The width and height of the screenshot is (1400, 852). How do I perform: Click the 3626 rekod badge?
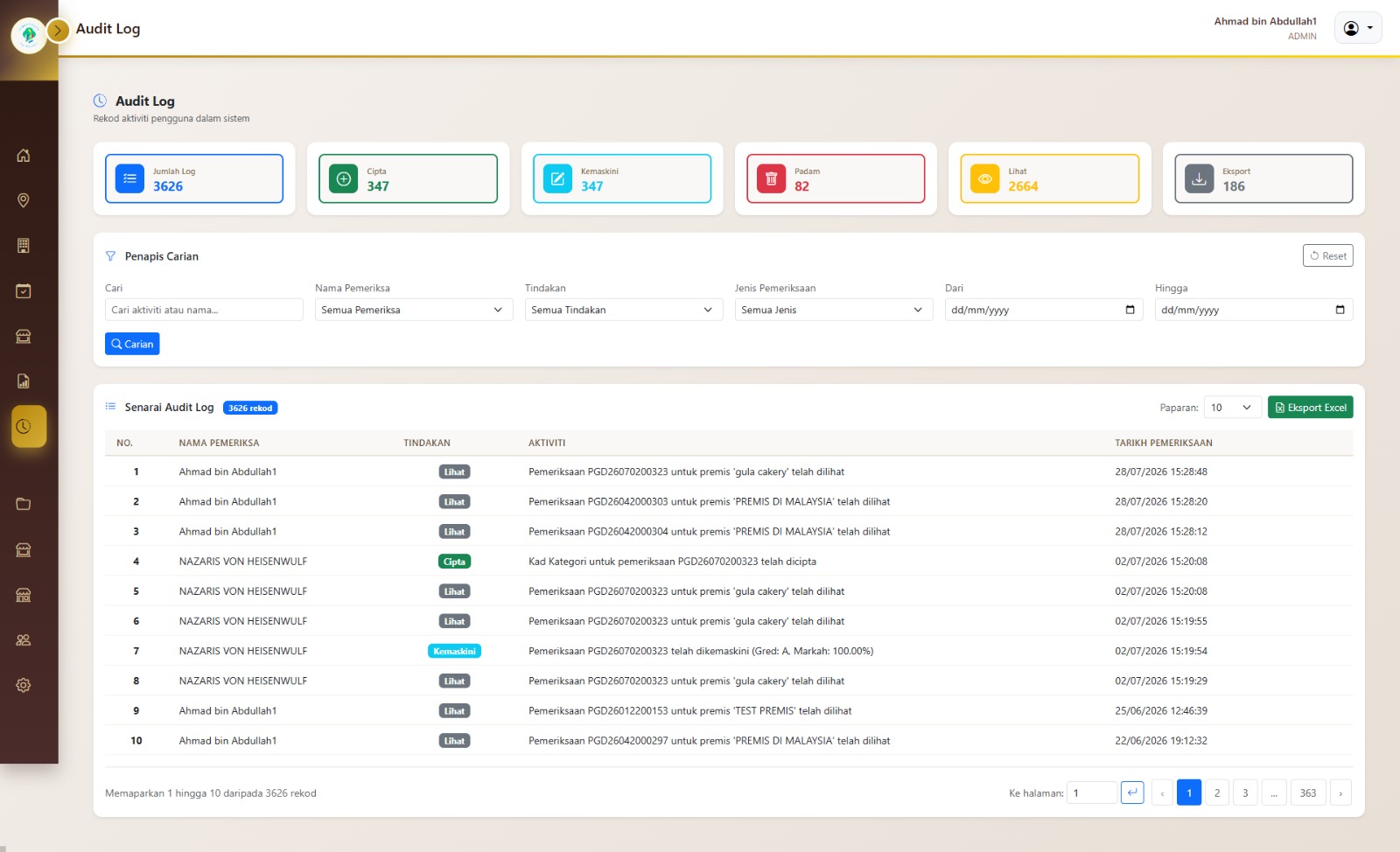(250, 408)
